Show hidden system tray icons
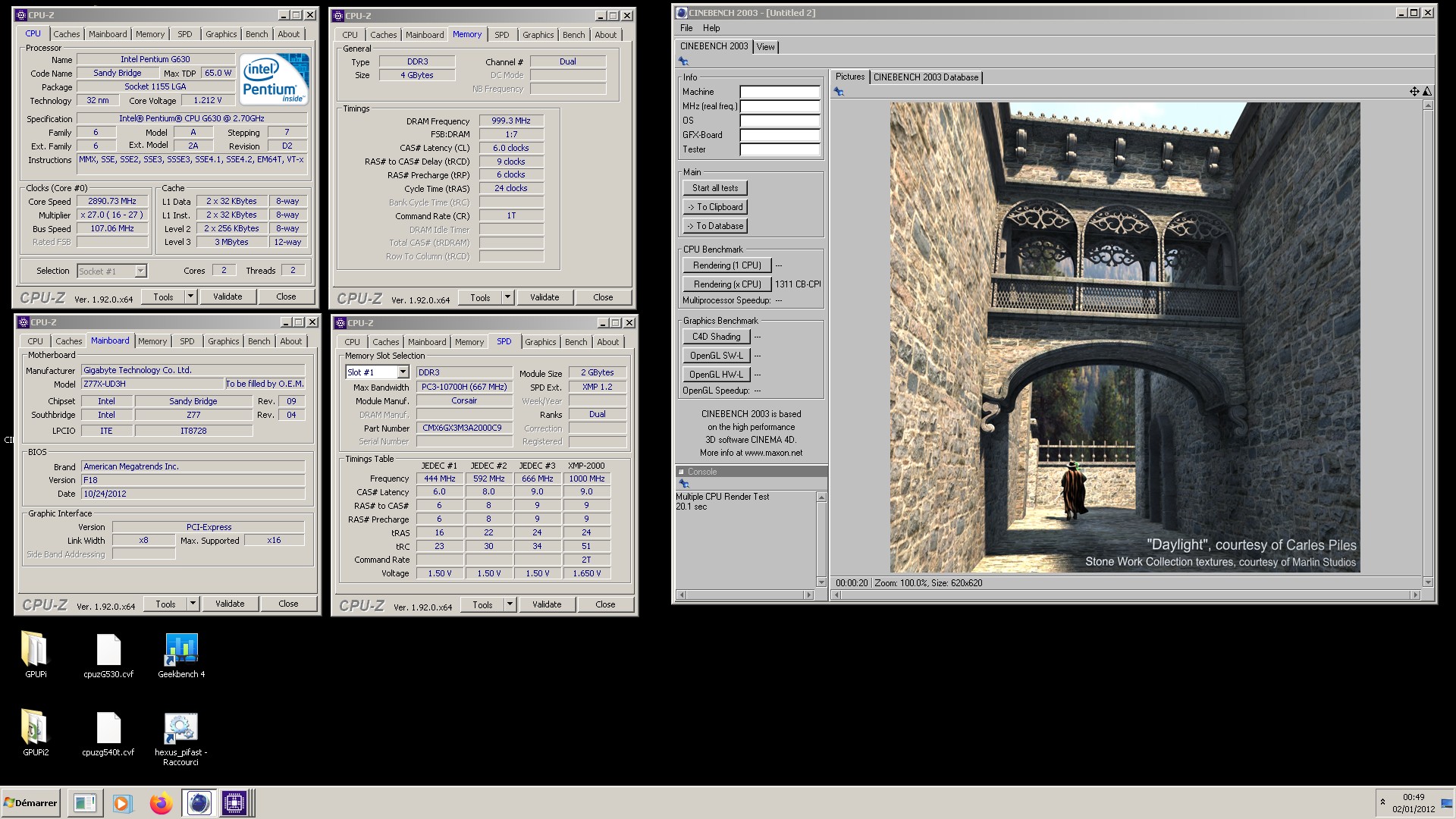Viewport: 1456px width, 819px height. click(1382, 802)
